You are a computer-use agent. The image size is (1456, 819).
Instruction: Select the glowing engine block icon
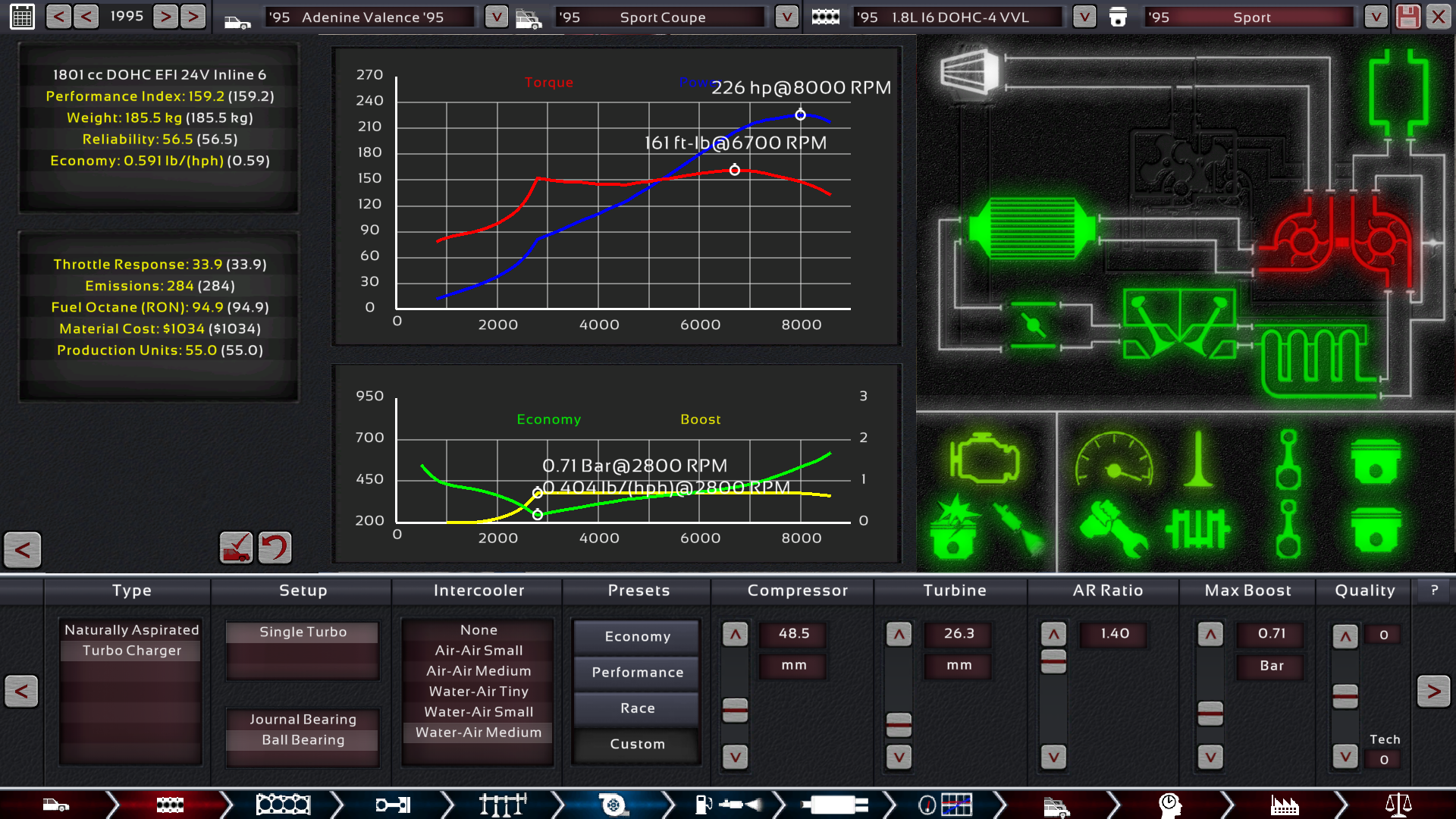pyautogui.click(x=984, y=458)
